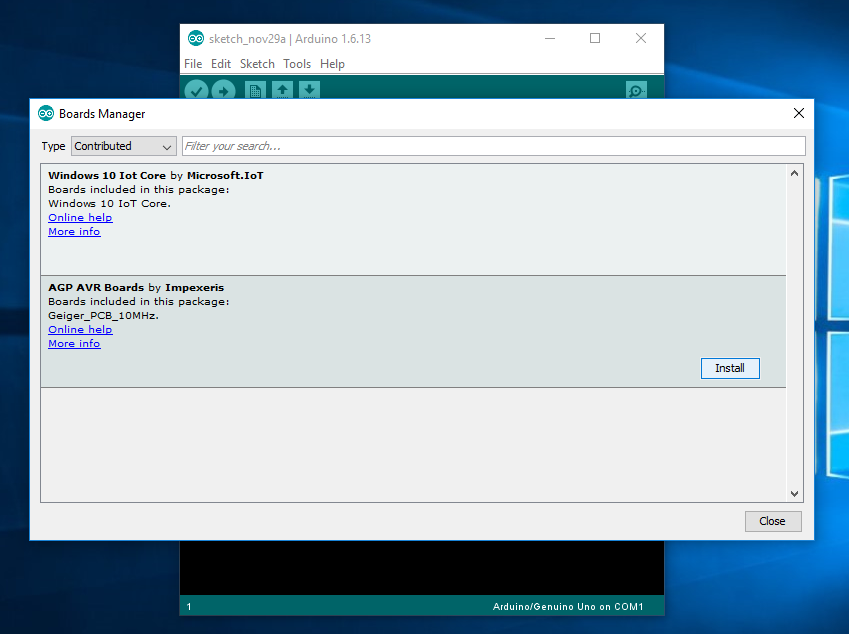Open the Tools menu in Arduino window

tap(297, 64)
